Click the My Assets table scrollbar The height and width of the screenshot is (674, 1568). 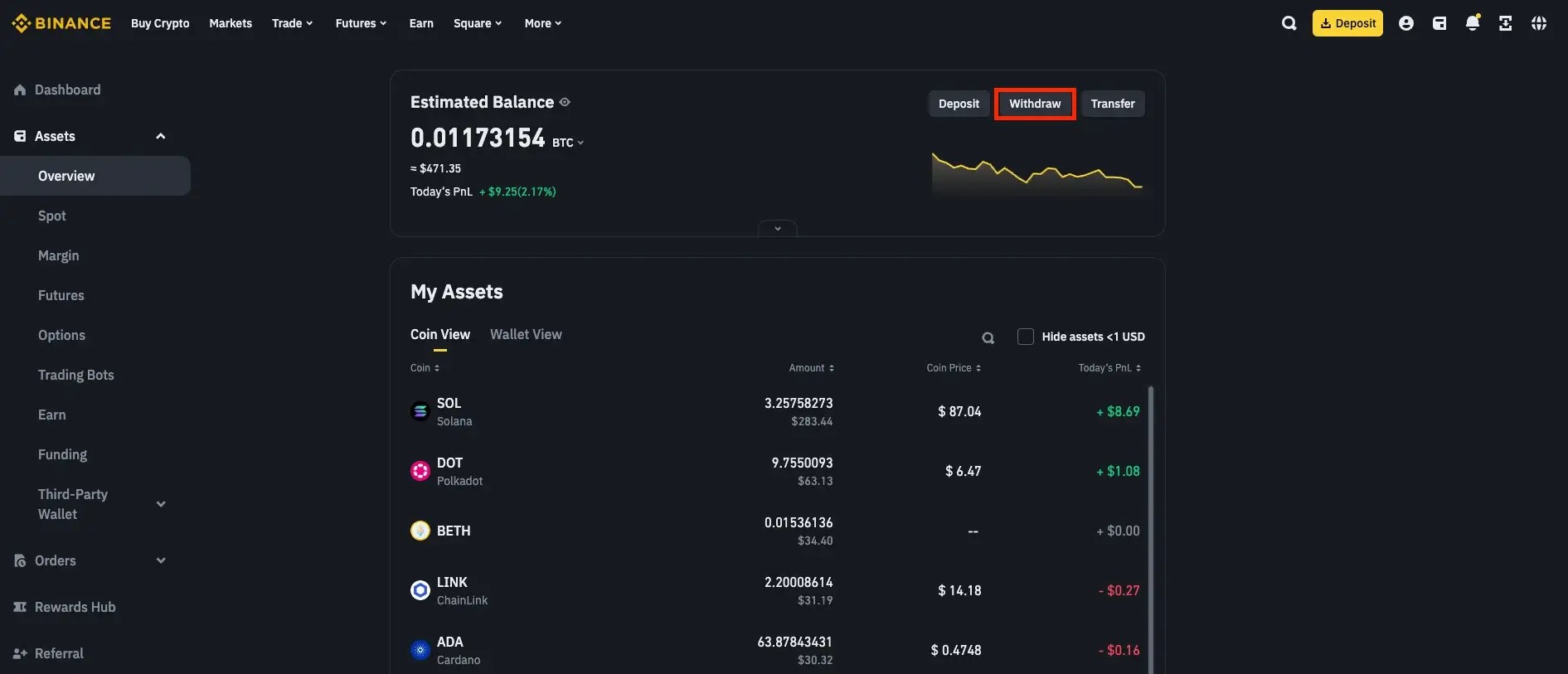click(x=1150, y=529)
